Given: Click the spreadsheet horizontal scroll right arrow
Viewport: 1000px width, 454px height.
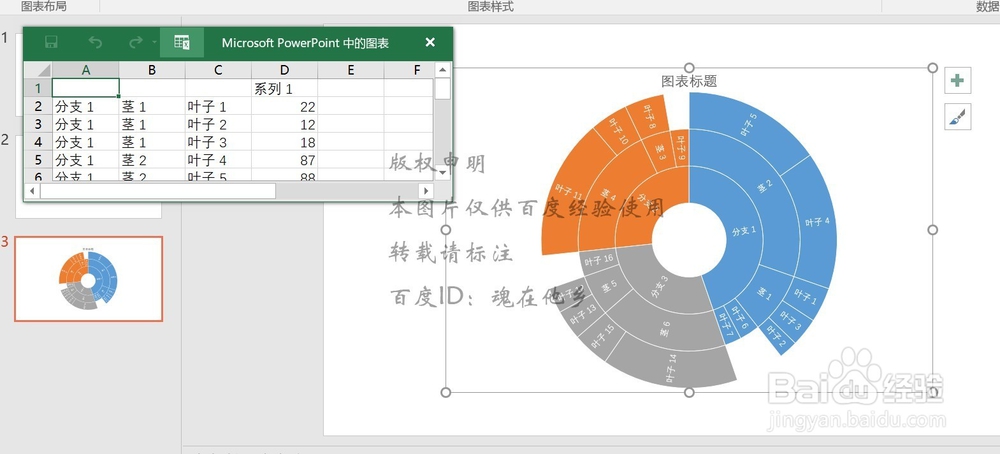Looking at the screenshot, I should 426,190.
